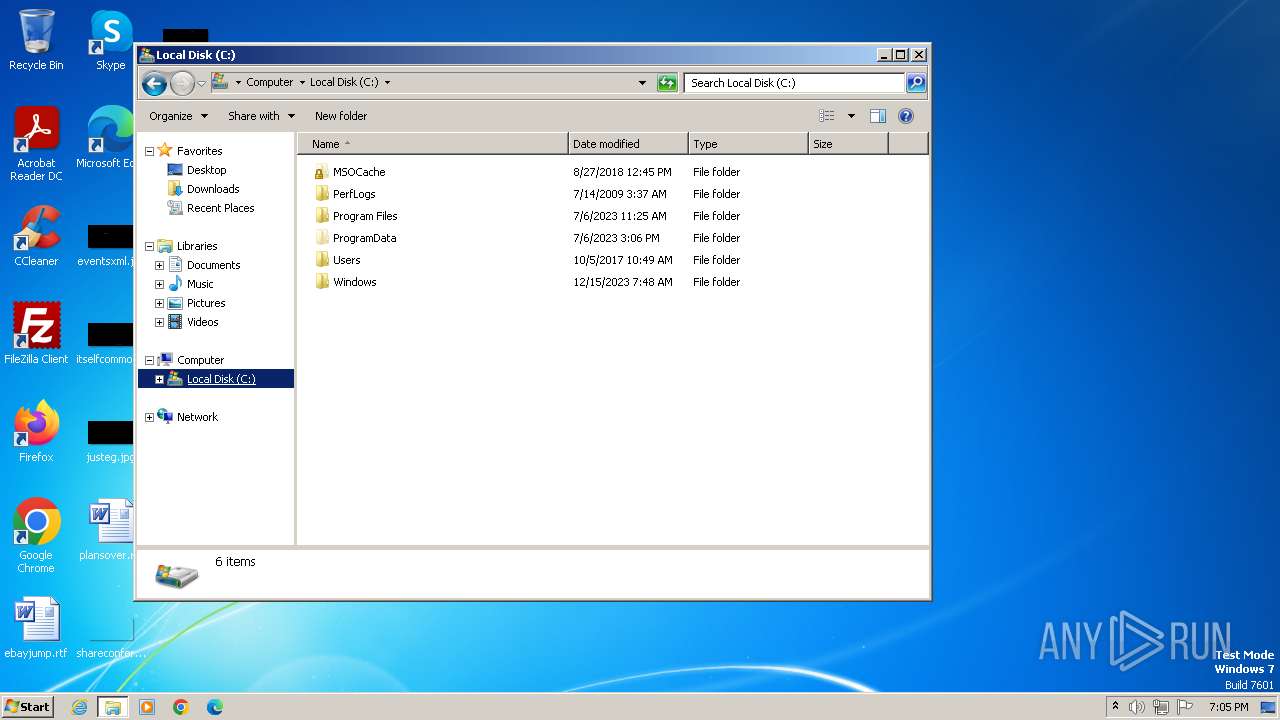Expand the Documents library node

pyautogui.click(x=159, y=265)
